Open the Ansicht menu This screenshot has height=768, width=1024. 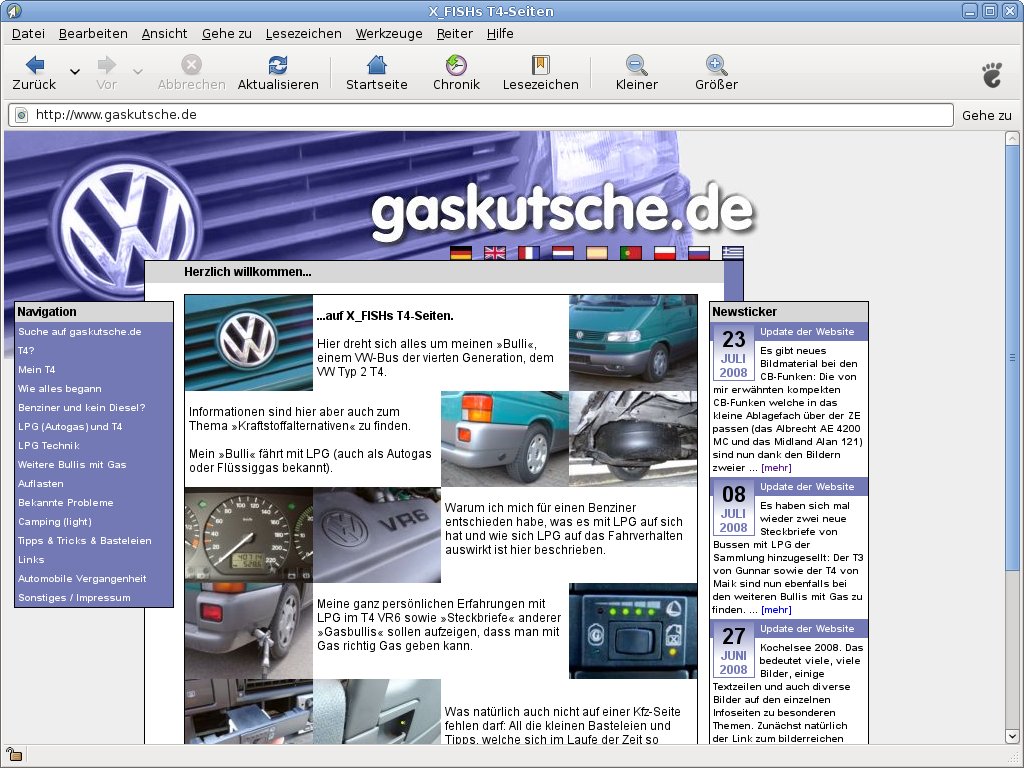(164, 33)
